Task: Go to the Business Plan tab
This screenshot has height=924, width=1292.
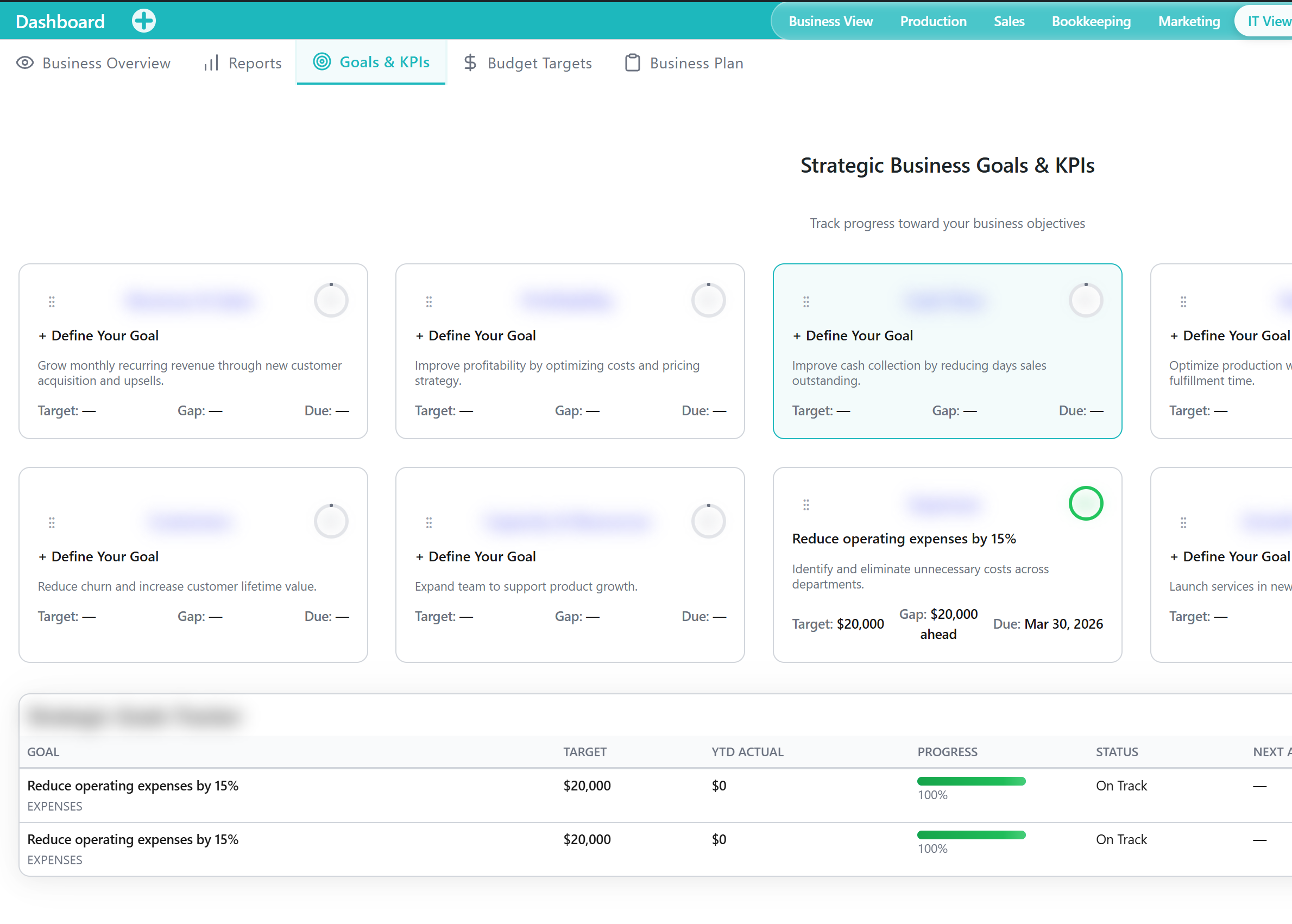Action: tap(684, 62)
